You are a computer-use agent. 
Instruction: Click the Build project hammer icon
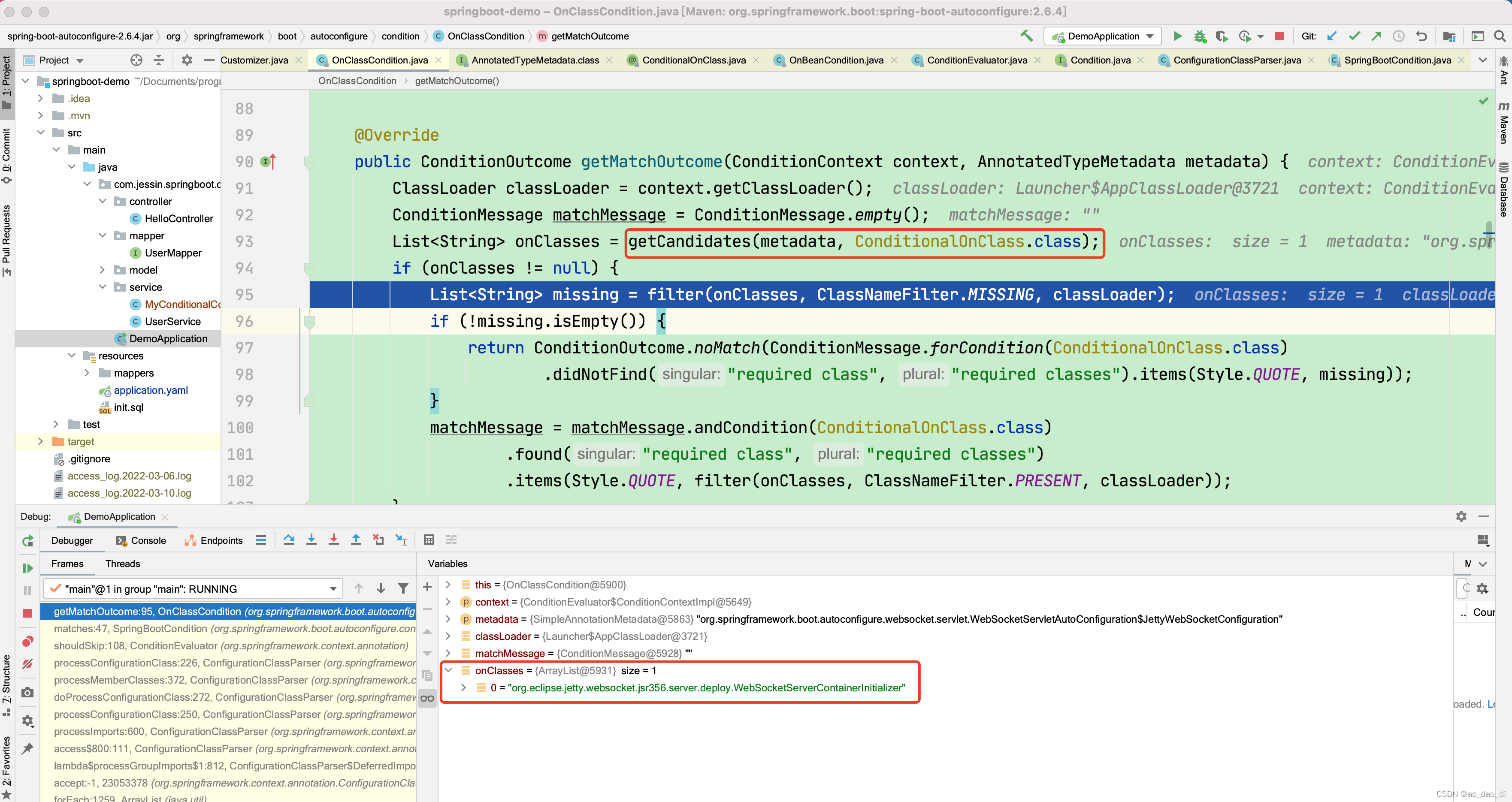pos(1027,36)
